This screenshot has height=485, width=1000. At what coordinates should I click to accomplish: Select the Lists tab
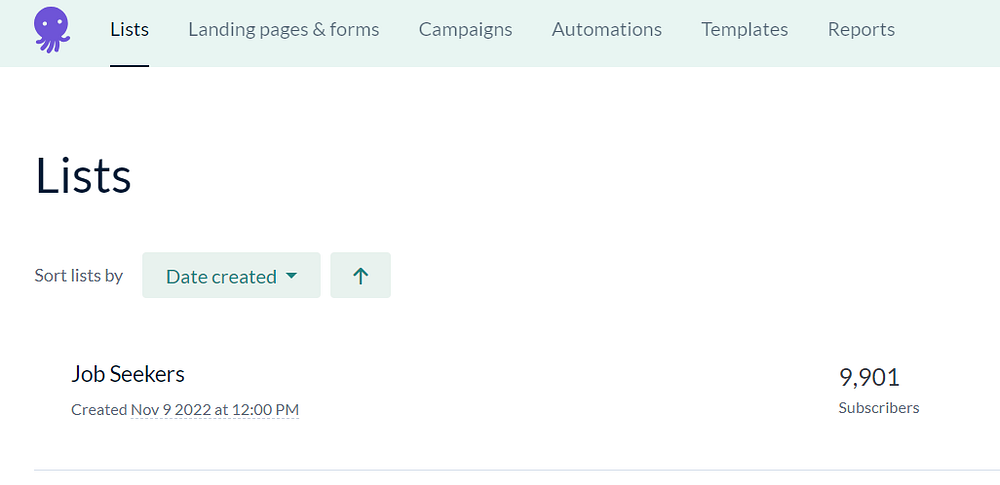point(129,30)
